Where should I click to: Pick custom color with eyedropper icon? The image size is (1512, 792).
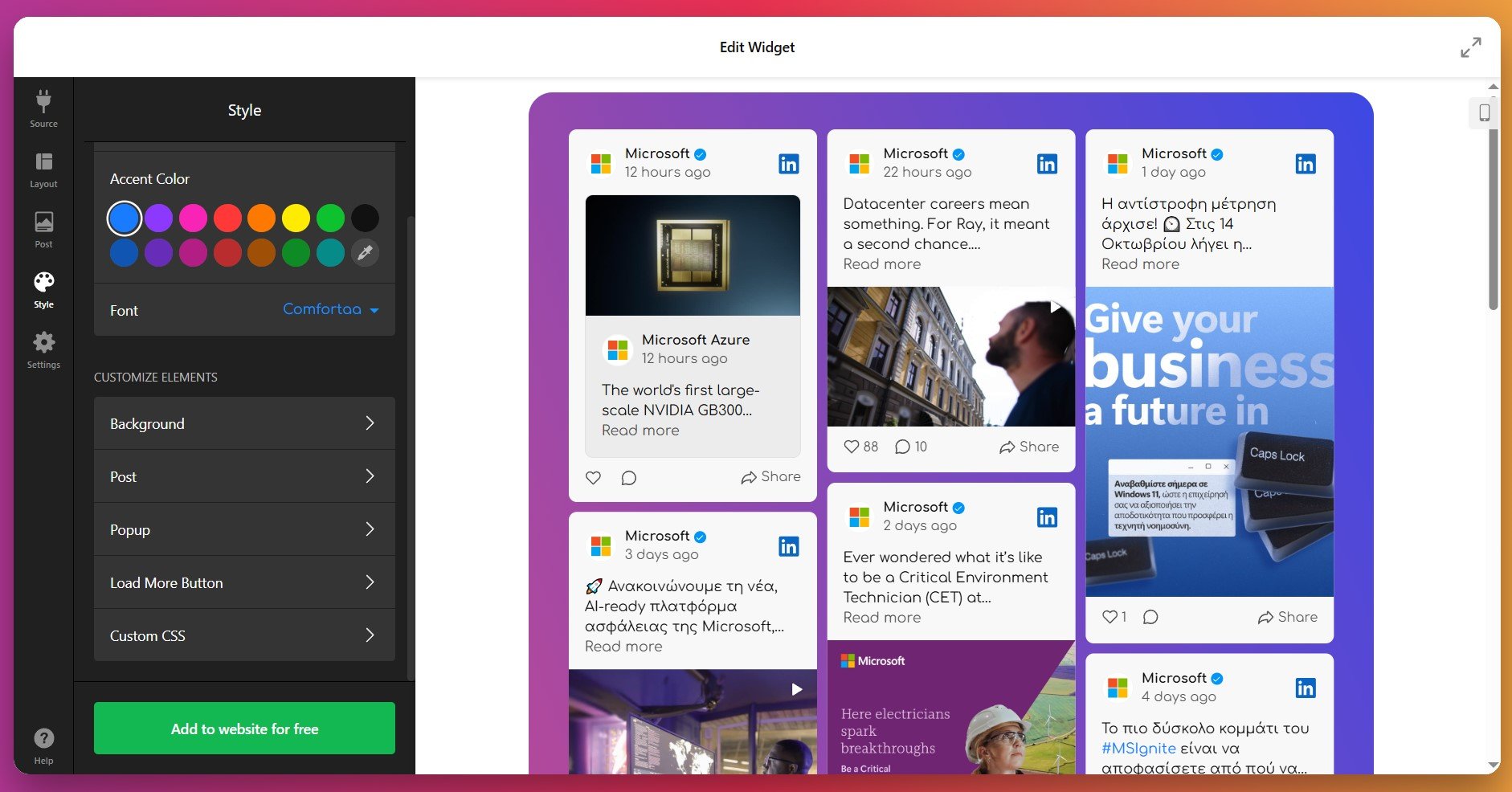point(365,253)
